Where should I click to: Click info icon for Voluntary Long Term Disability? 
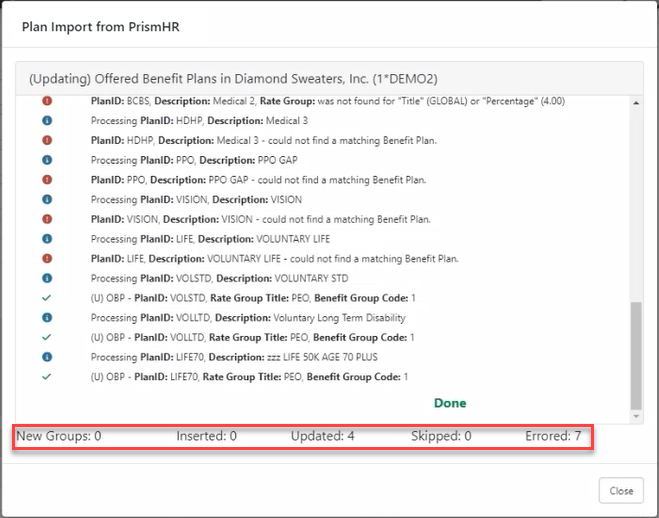[47, 317]
